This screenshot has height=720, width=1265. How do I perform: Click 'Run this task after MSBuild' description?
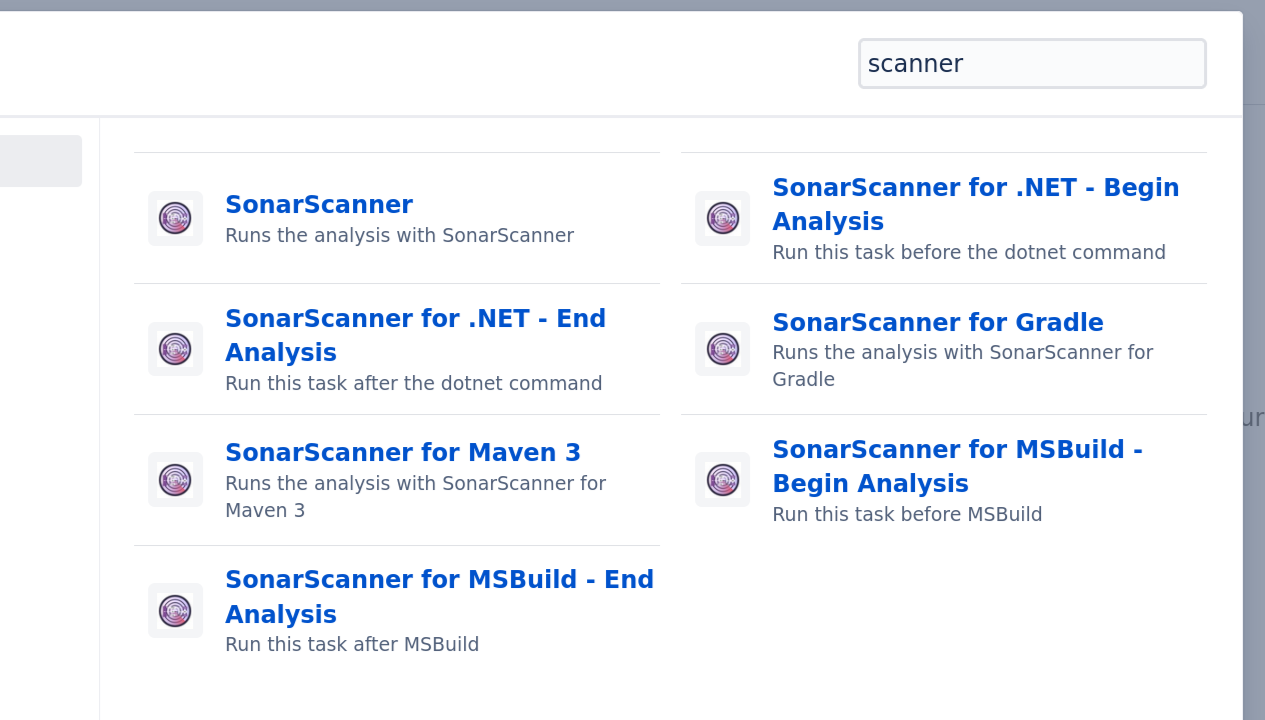pyautogui.click(x=351, y=645)
